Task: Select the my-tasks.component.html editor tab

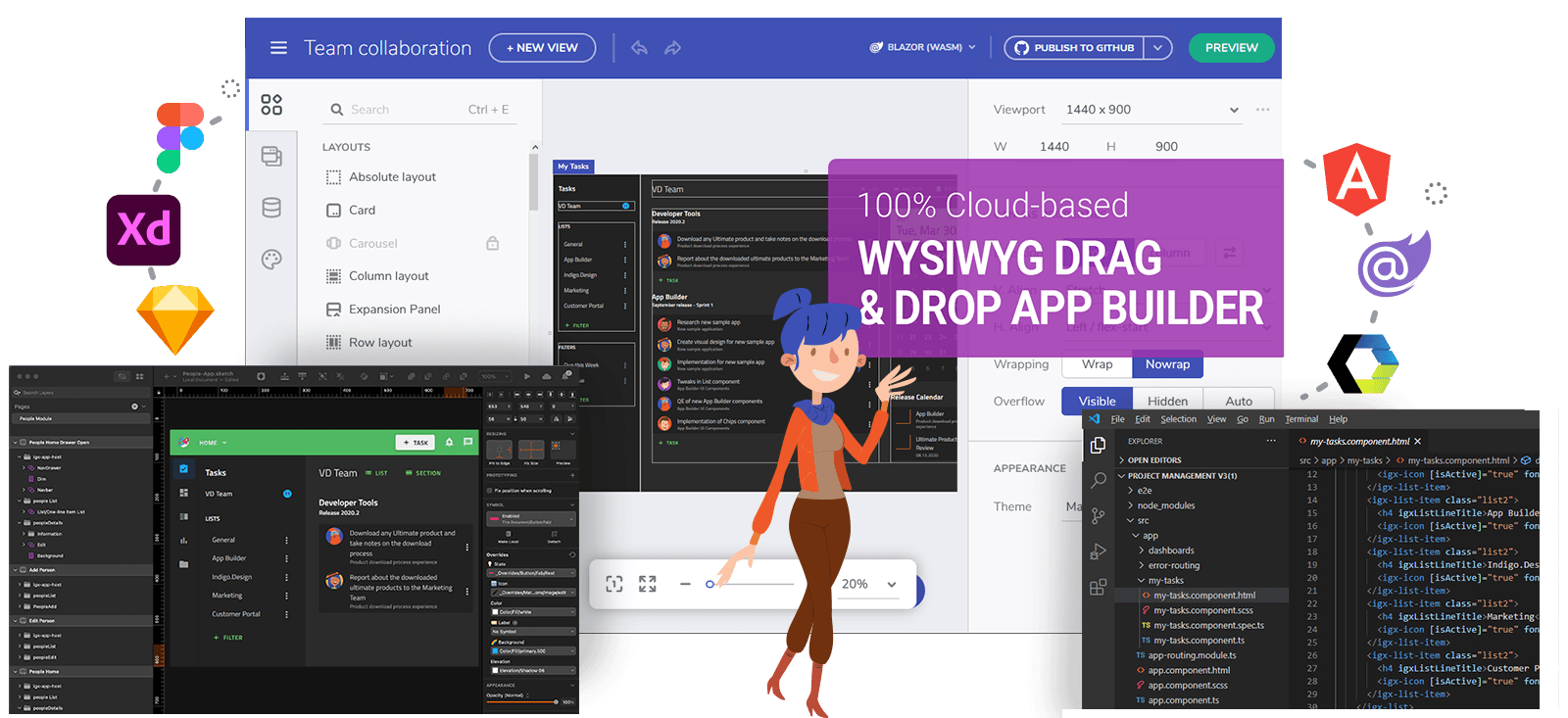Action: tap(1359, 442)
